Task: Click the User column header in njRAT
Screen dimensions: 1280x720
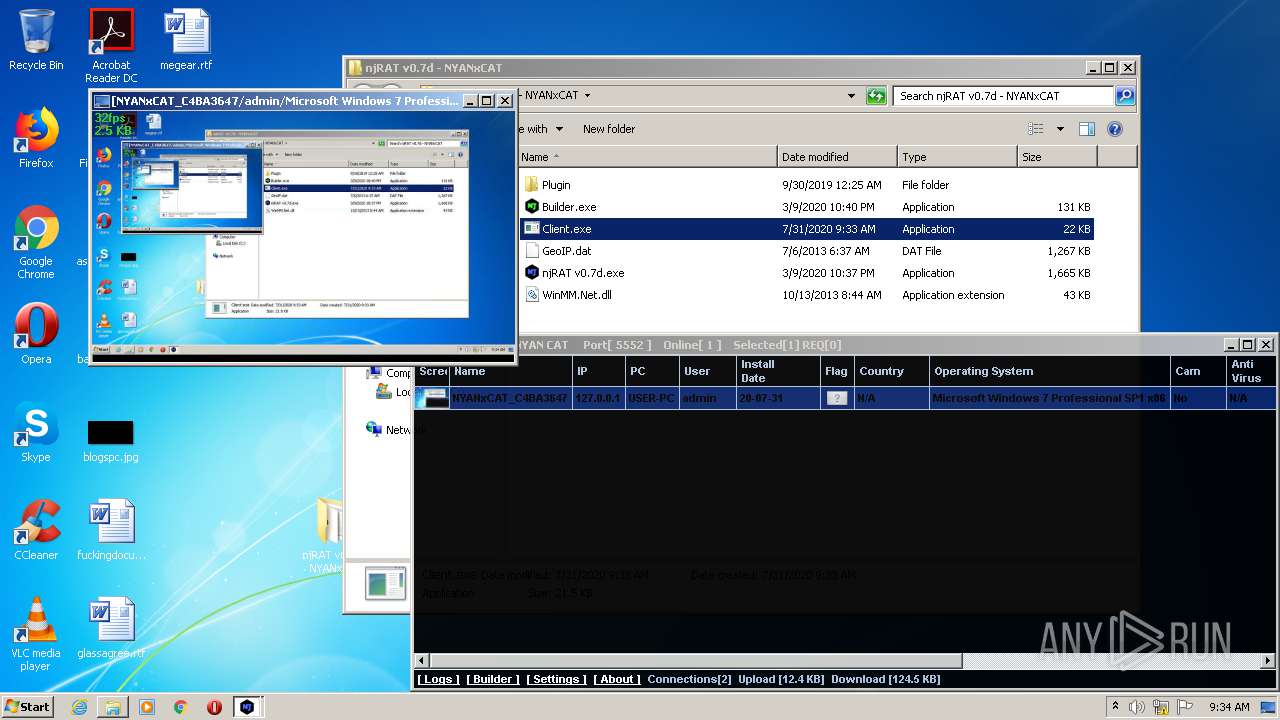Action: pos(707,371)
